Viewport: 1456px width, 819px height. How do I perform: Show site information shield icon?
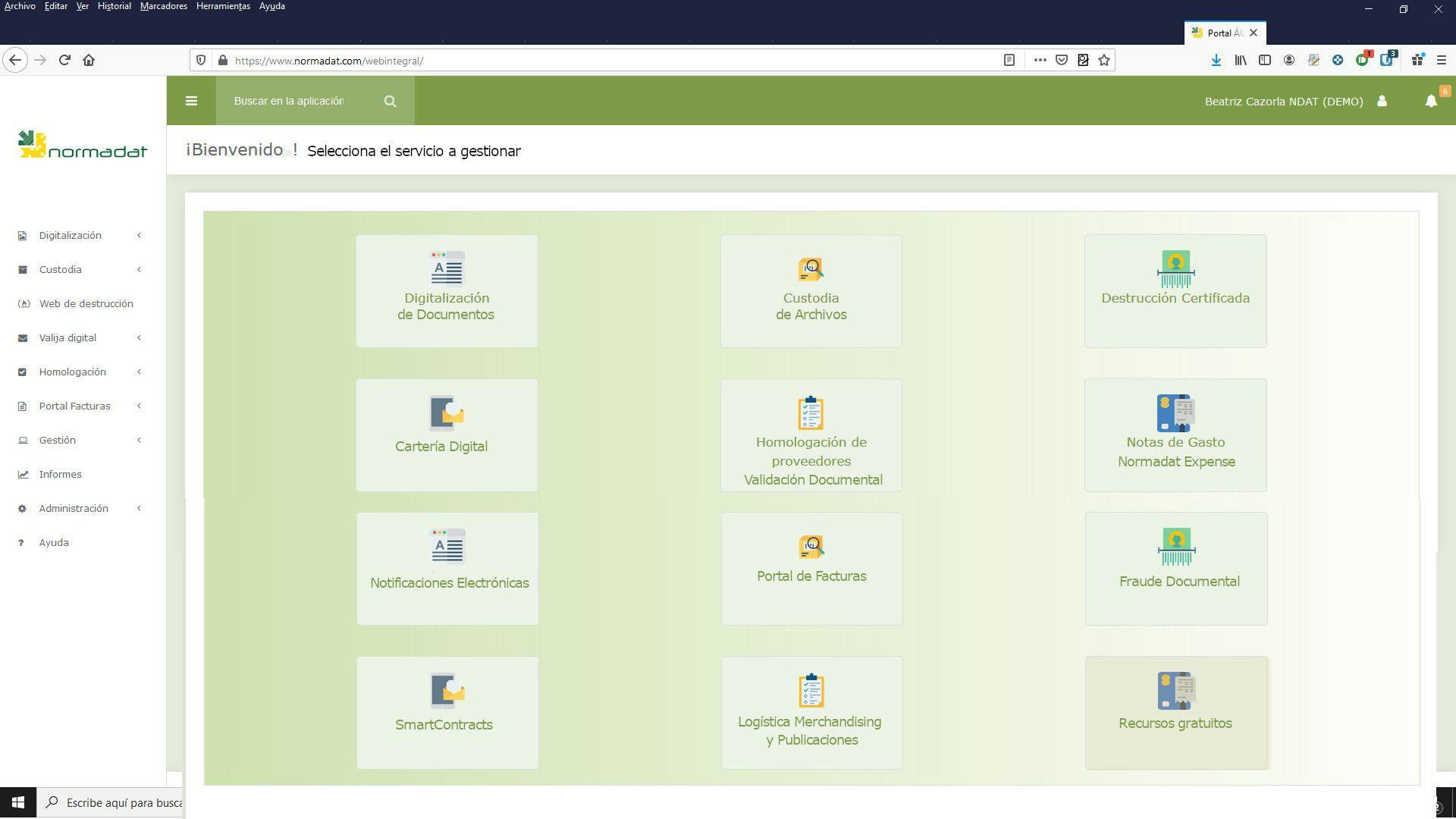point(200,60)
